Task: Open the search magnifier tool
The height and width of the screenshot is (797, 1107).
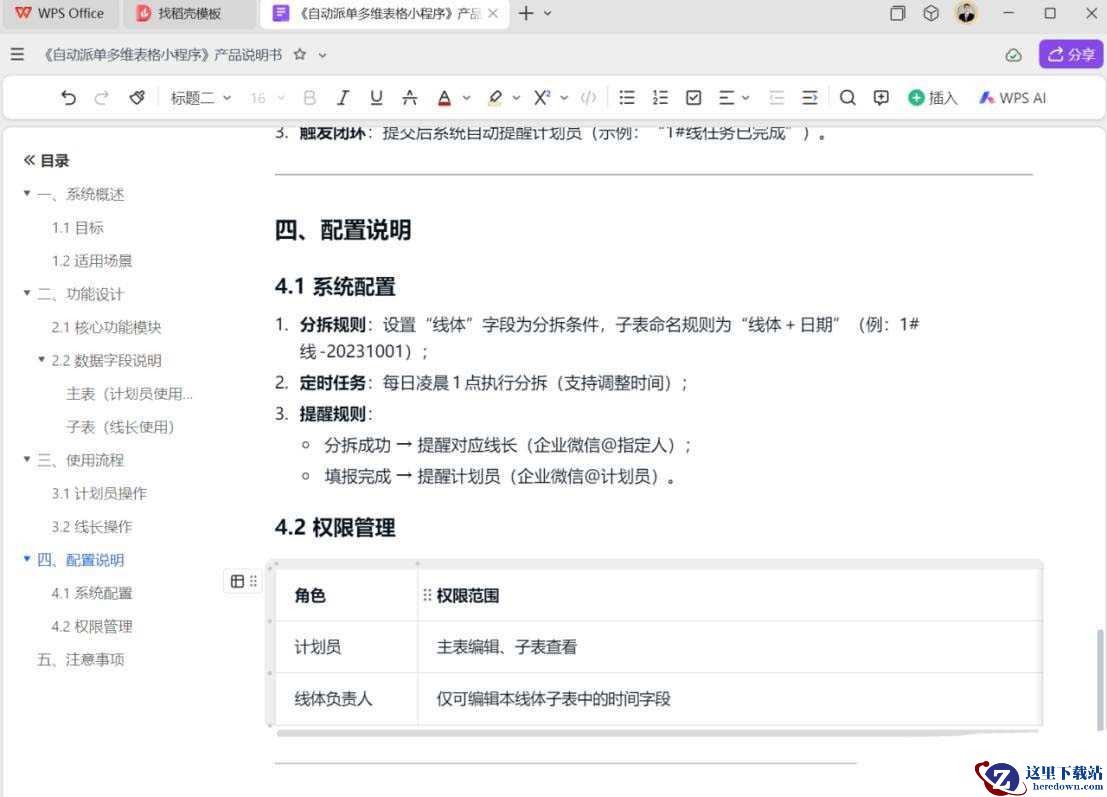Action: pyautogui.click(x=848, y=97)
